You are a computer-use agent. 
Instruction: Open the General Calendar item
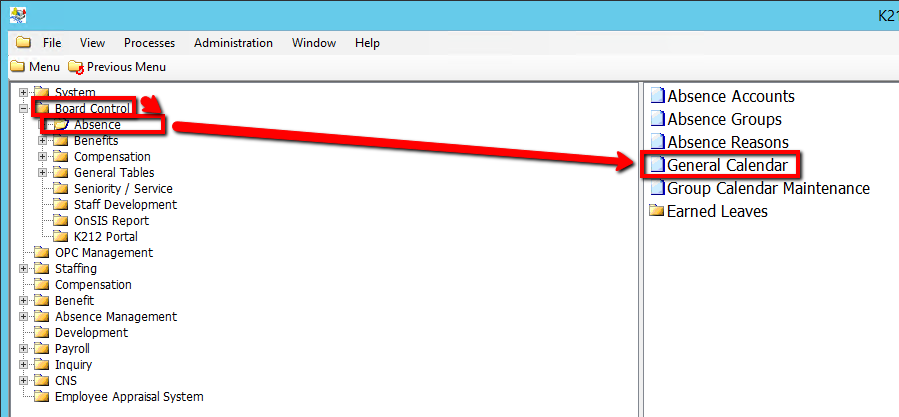point(727,165)
